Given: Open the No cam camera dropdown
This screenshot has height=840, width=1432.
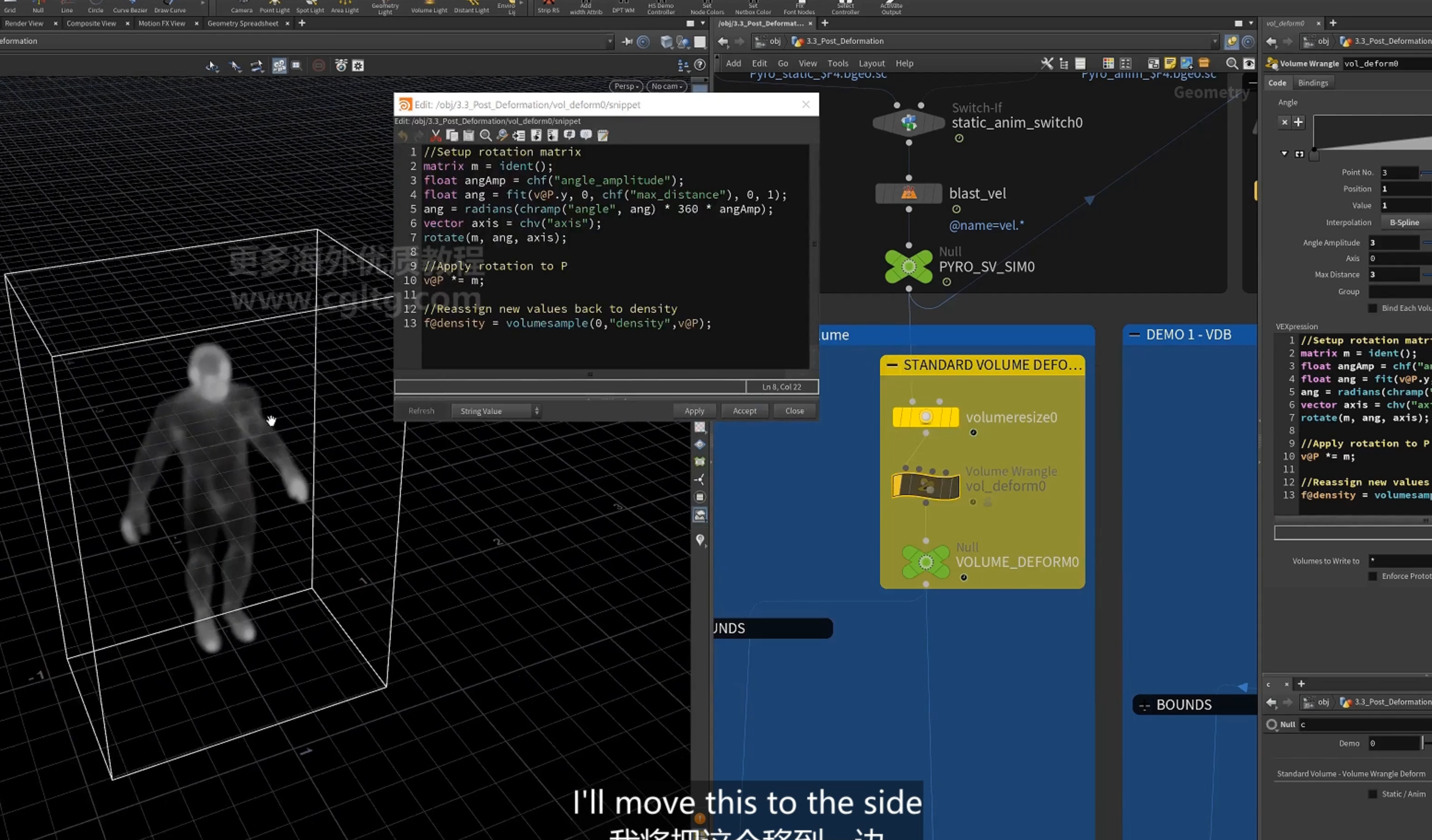Looking at the screenshot, I should [667, 86].
